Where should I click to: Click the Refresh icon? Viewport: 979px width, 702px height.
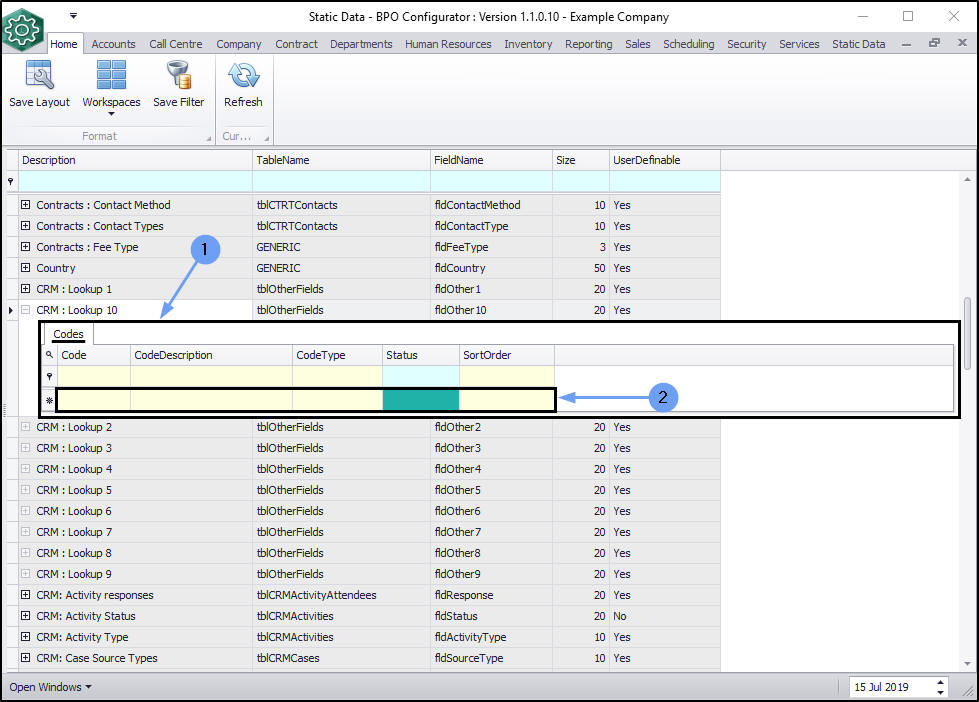click(243, 76)
